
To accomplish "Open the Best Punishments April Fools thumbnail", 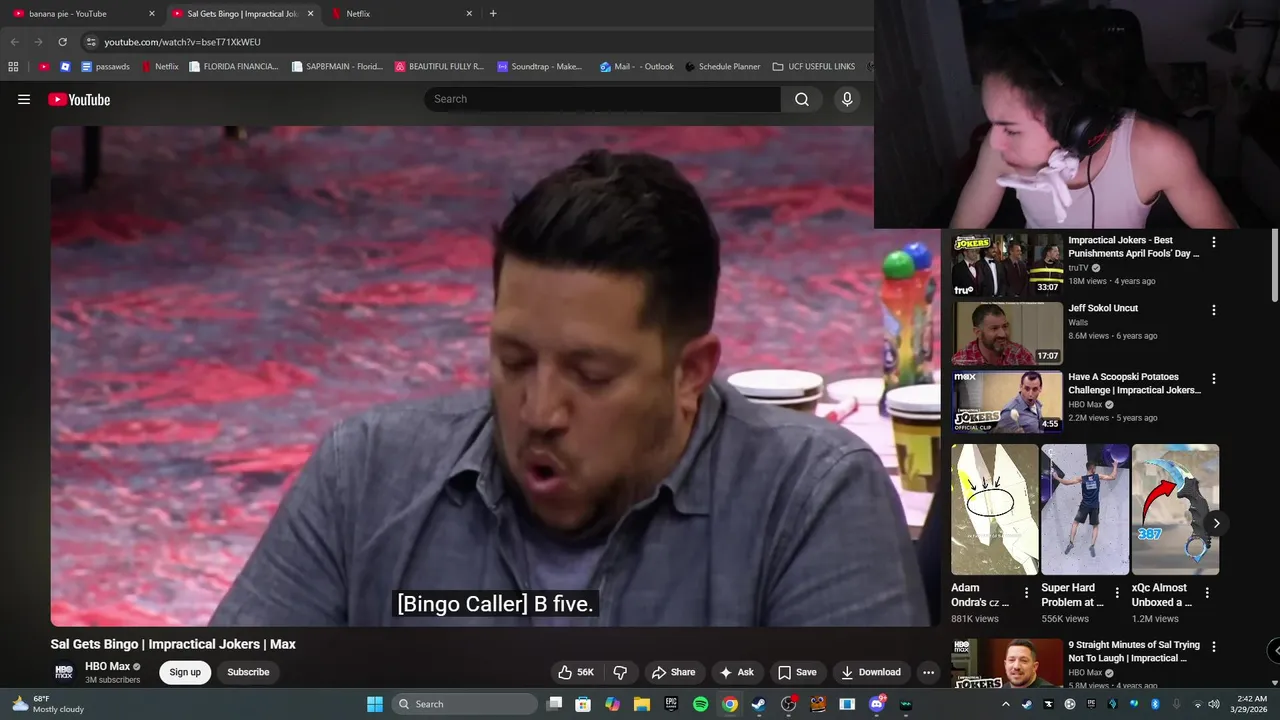I will click(x=1007, y=265).
